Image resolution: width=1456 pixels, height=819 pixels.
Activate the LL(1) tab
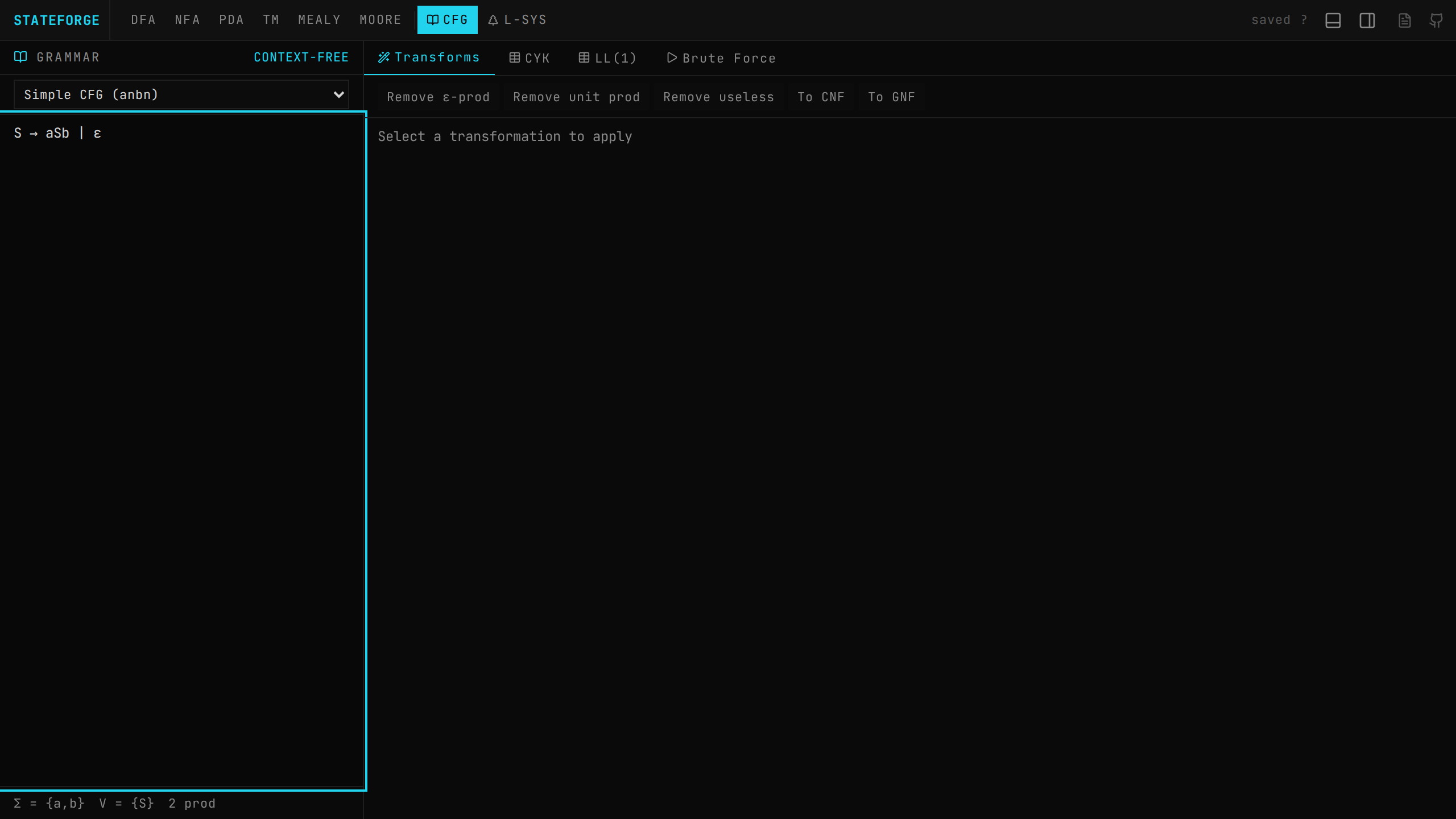tap(607, 57)
